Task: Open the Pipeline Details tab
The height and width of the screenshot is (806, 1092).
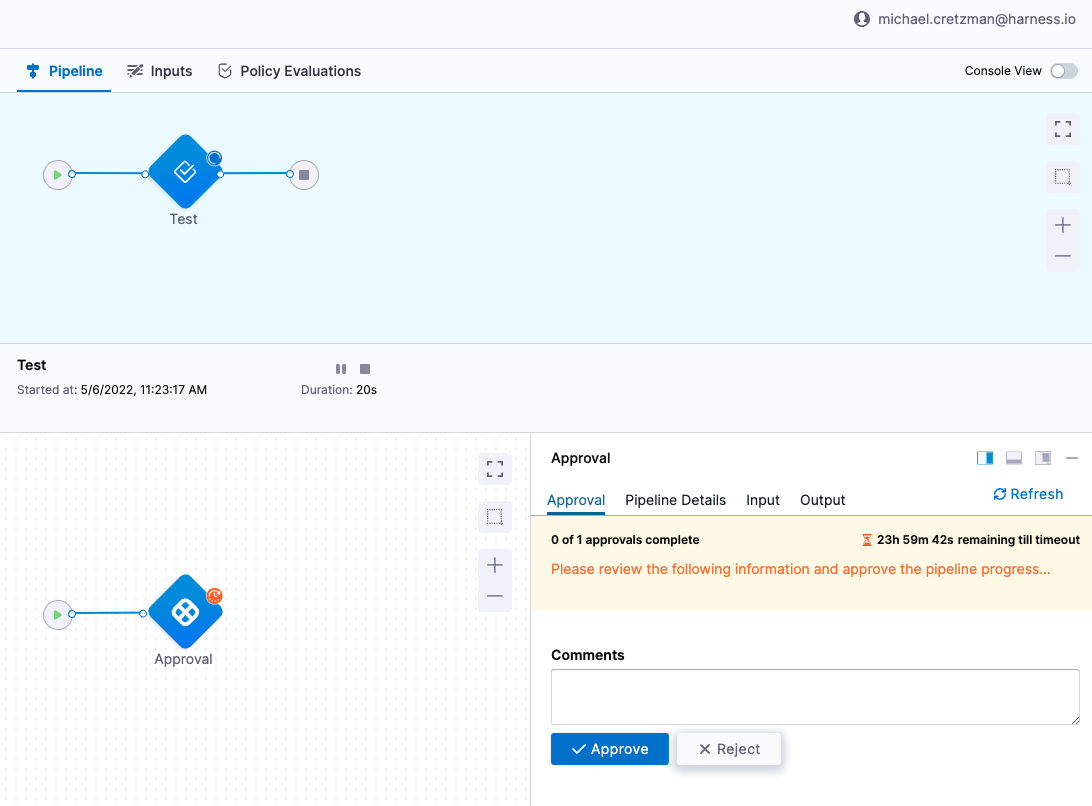Action: coord(675,500)
